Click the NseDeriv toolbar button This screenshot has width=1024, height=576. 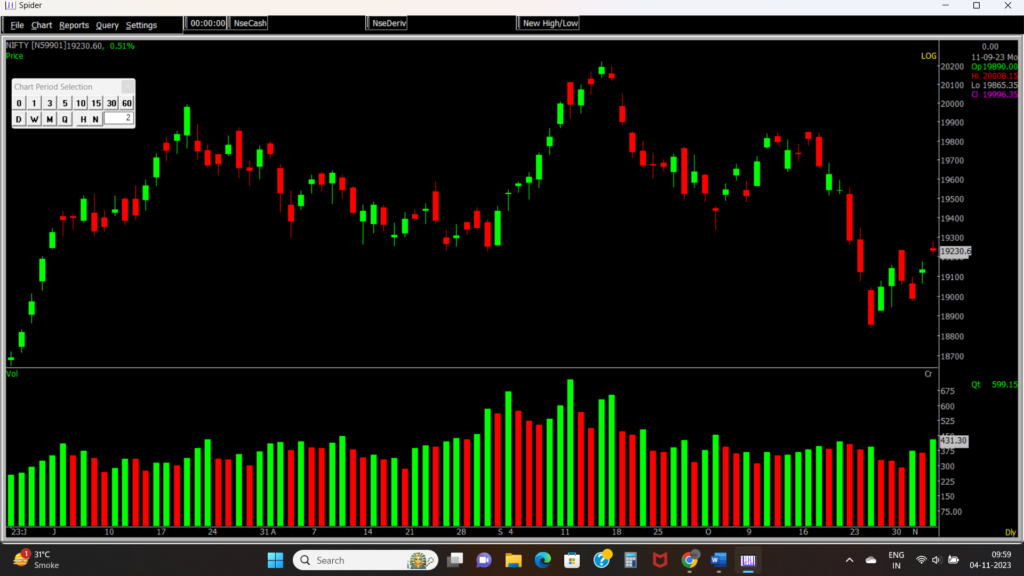pyautogui.click(x=389, y=23)
